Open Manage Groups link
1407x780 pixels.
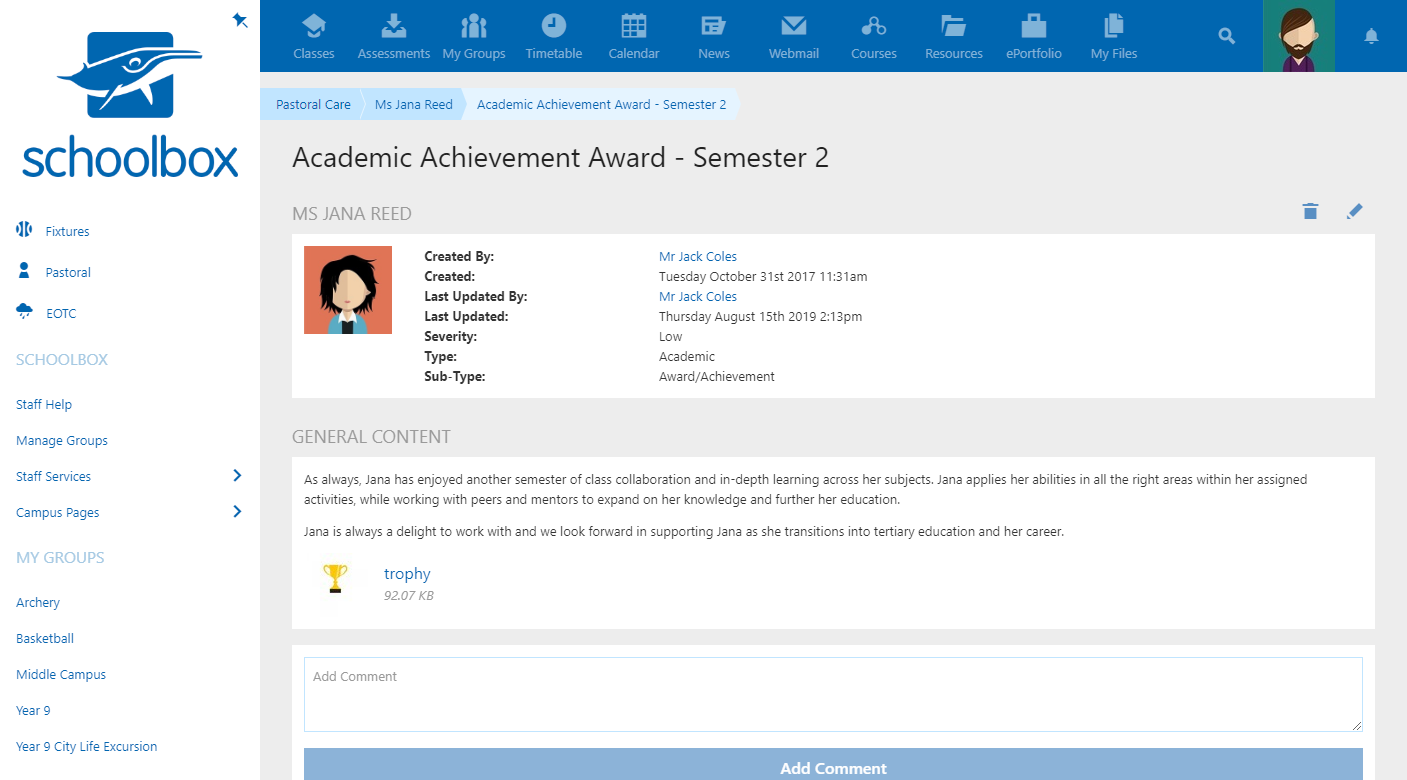pyautogui.click(x=62, y=440)
